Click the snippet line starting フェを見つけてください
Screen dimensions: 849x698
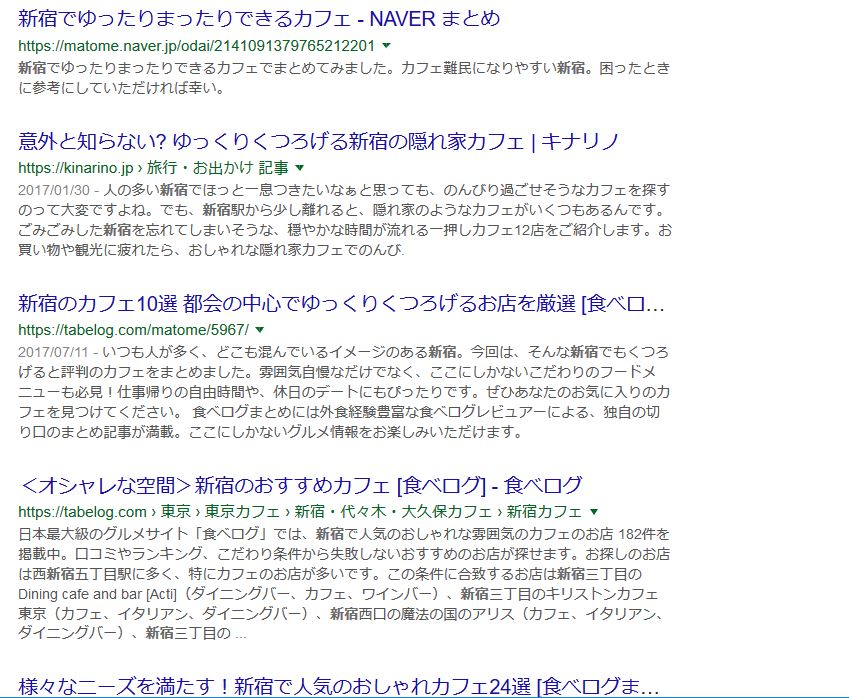339,412
